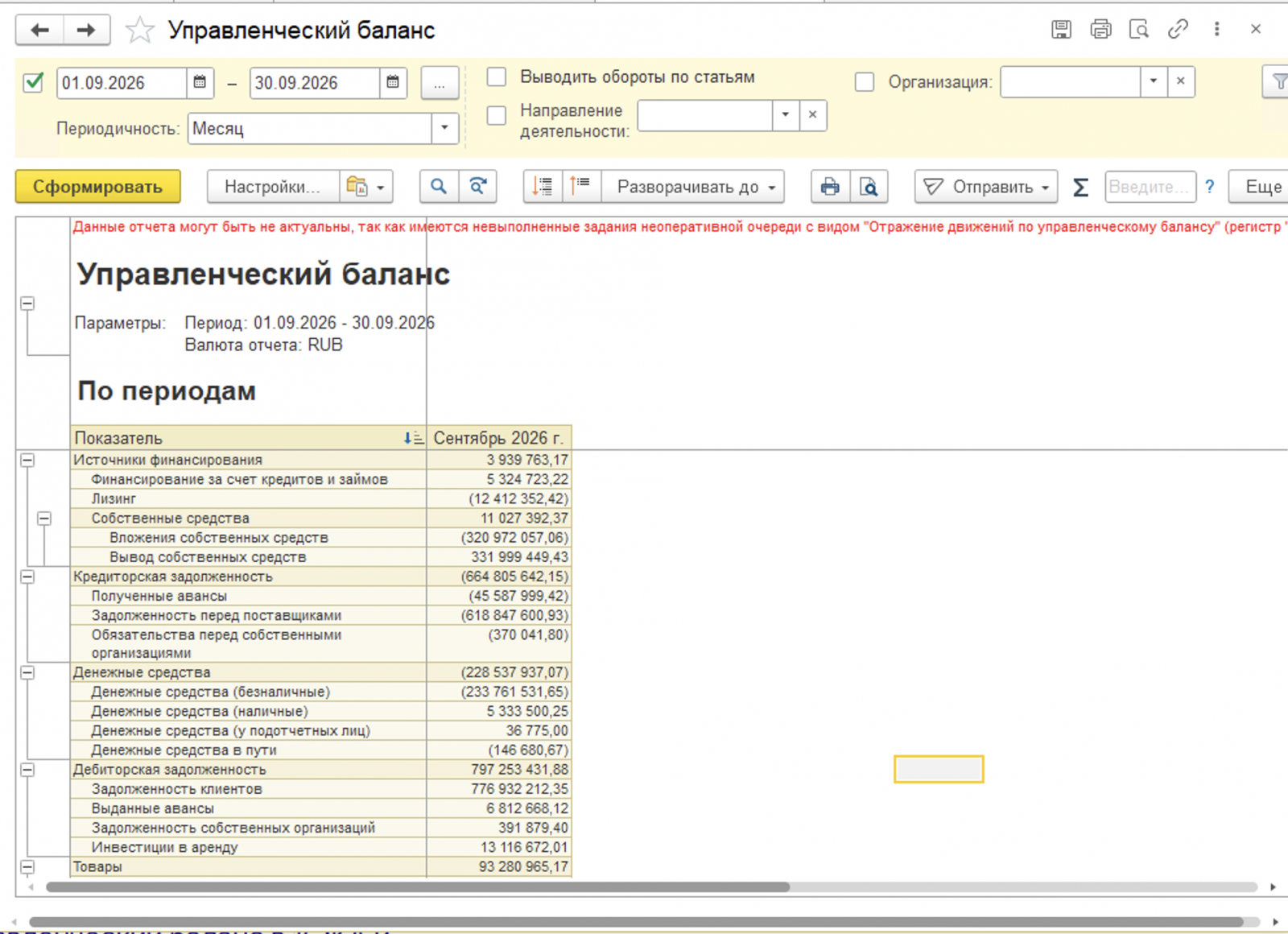Screen dimensions: 1288x934
Task: Click the printer icon in the title bar
Action: click(x=1100, y=30)
